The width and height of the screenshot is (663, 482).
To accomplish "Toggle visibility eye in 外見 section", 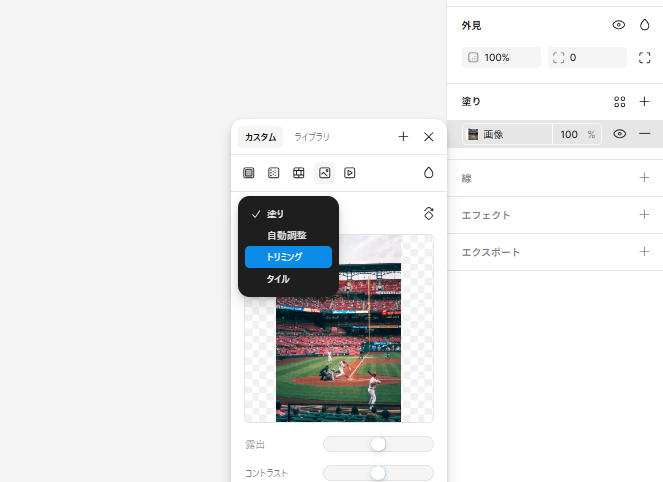I will [619, 25].
